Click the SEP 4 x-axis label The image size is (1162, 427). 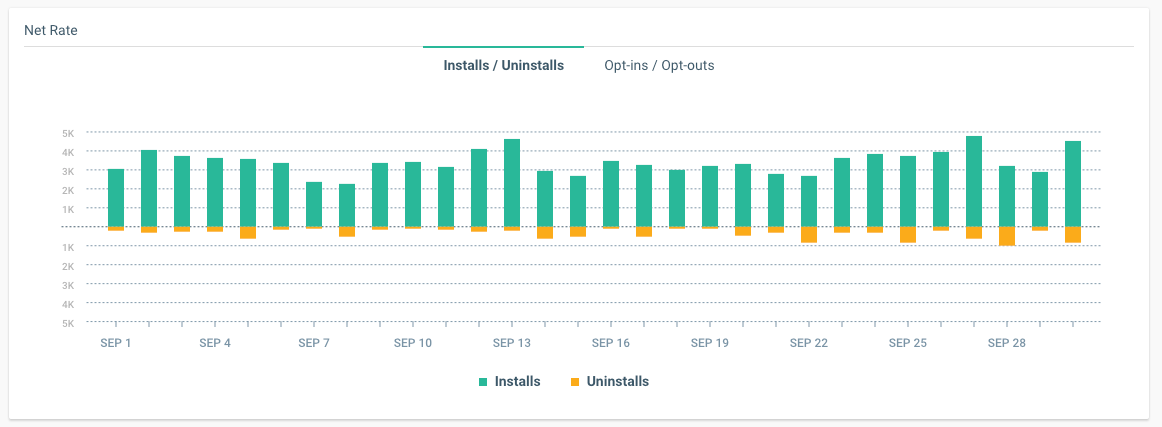coord(215,343)
